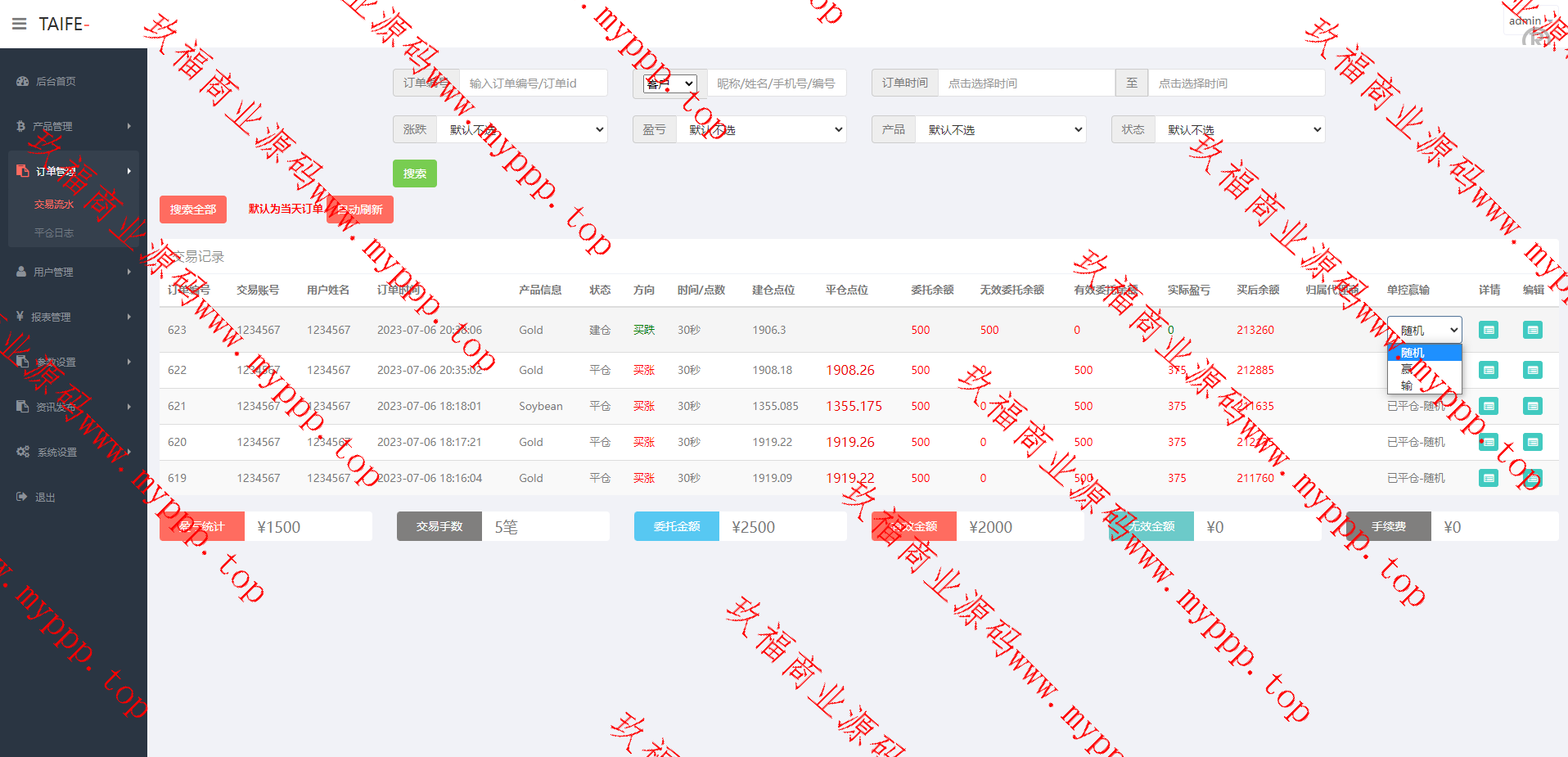Click the green 搜索 button
The width and height of the screenshot is (1568, 757).
(414, 173)
